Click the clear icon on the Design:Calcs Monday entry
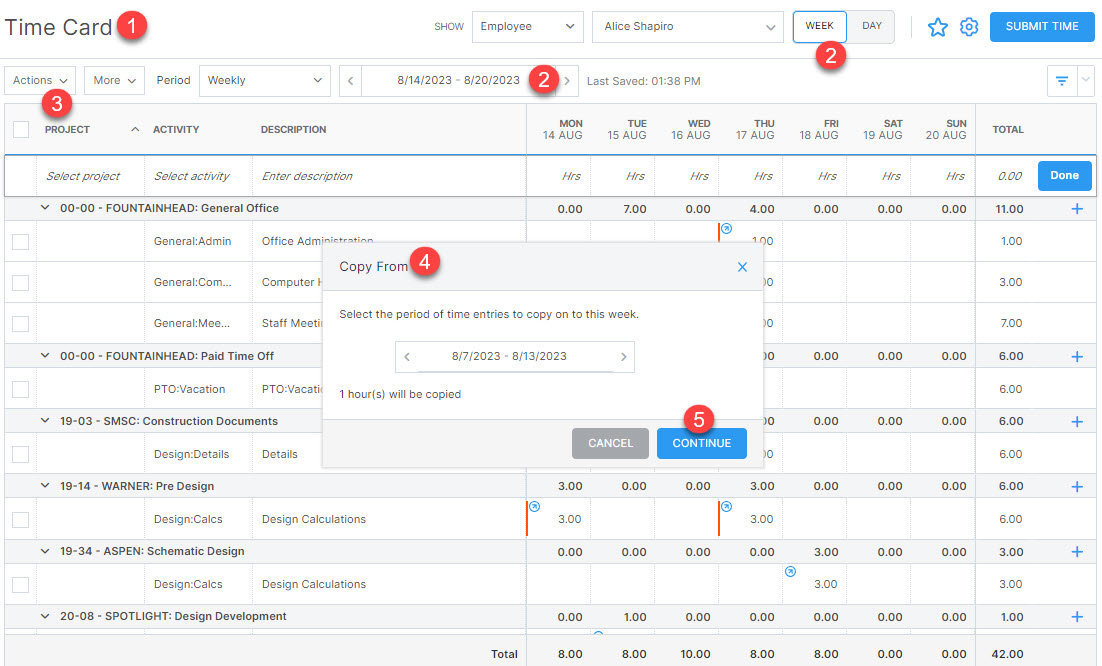Image resolution: width=1102 pixels, height=666 pixels. [x=534, y=508]
